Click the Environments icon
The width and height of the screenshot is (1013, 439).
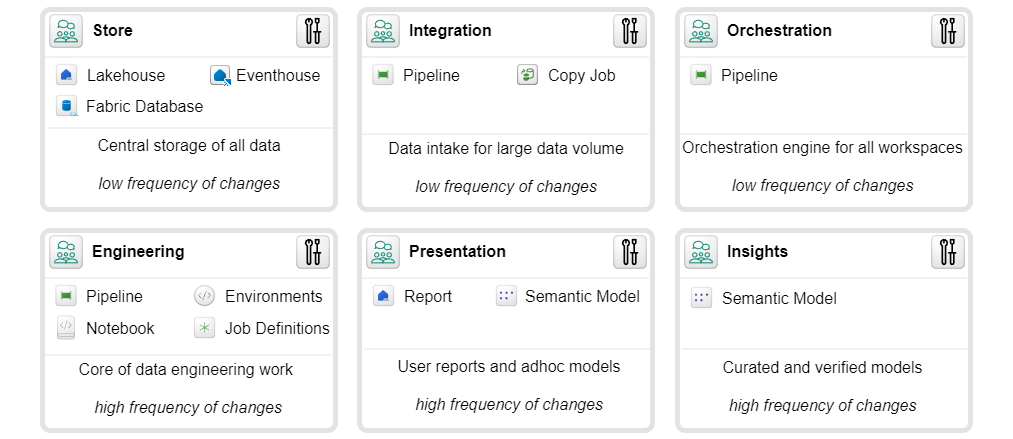pos(204,296)
